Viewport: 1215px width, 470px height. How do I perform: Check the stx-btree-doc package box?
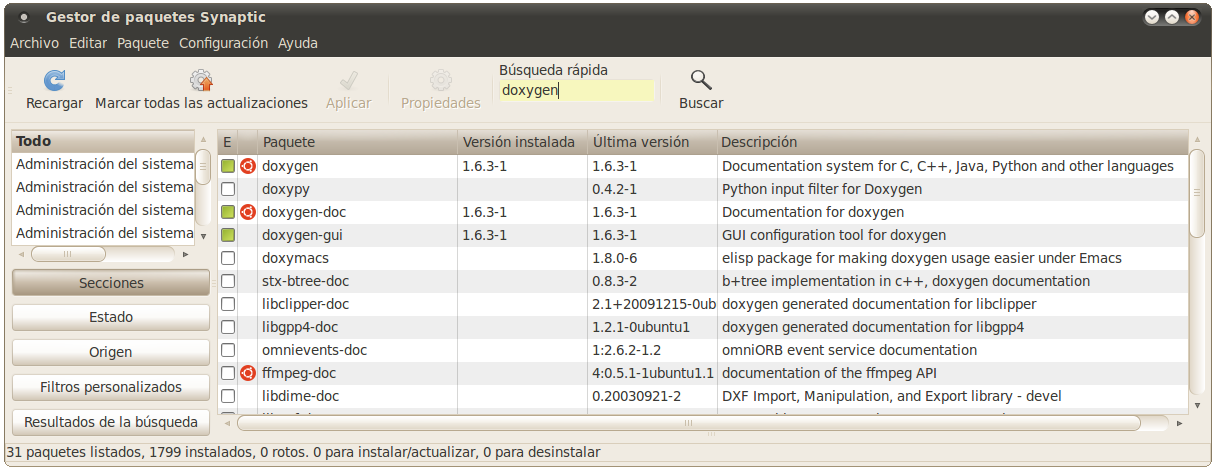point(228,281)
